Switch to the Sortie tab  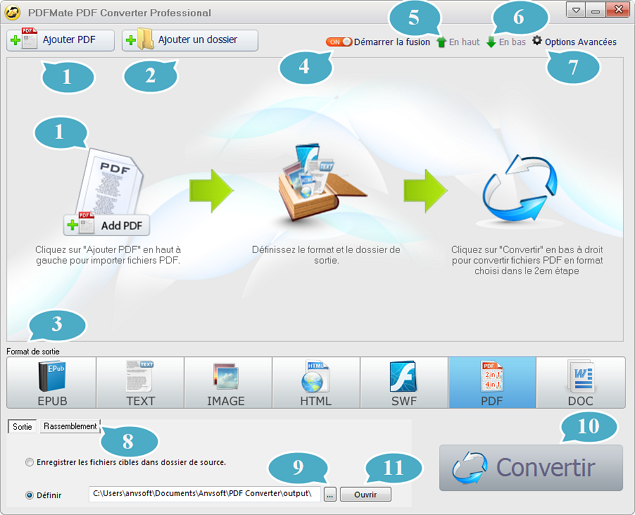pyautogui.click(x=22, y=426)
